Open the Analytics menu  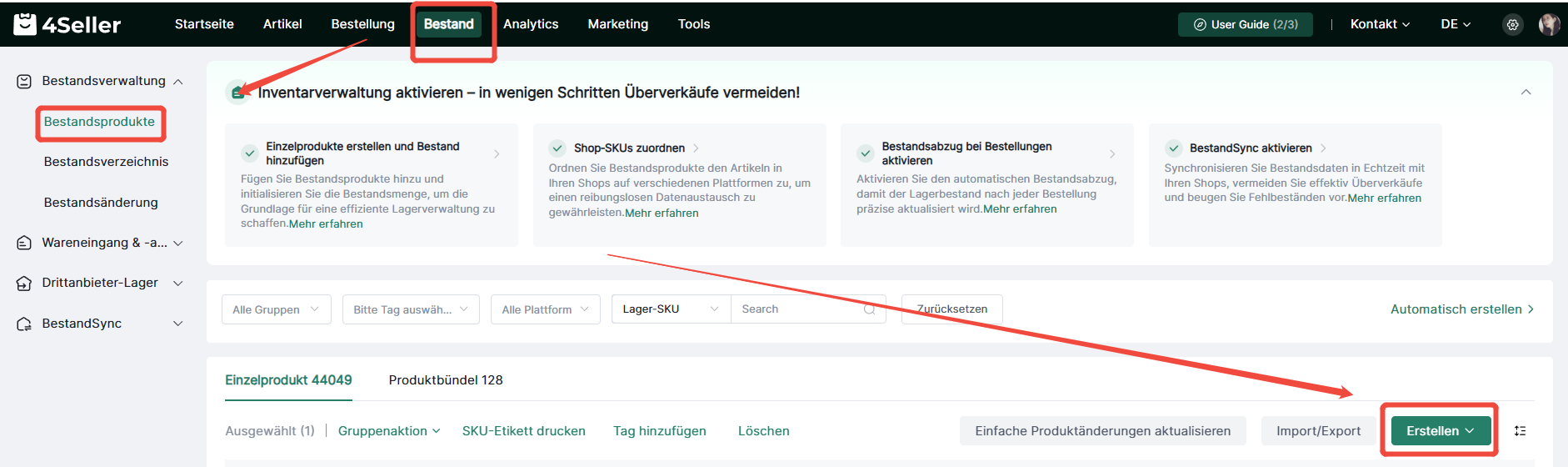click(x=531, y=24)
